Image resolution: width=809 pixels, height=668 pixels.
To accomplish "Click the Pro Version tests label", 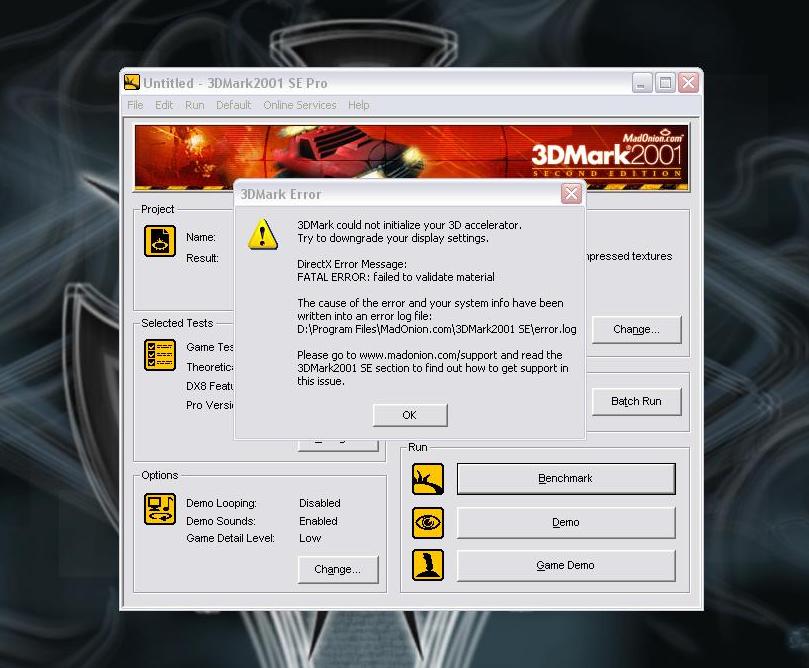I will pos(209,405).
